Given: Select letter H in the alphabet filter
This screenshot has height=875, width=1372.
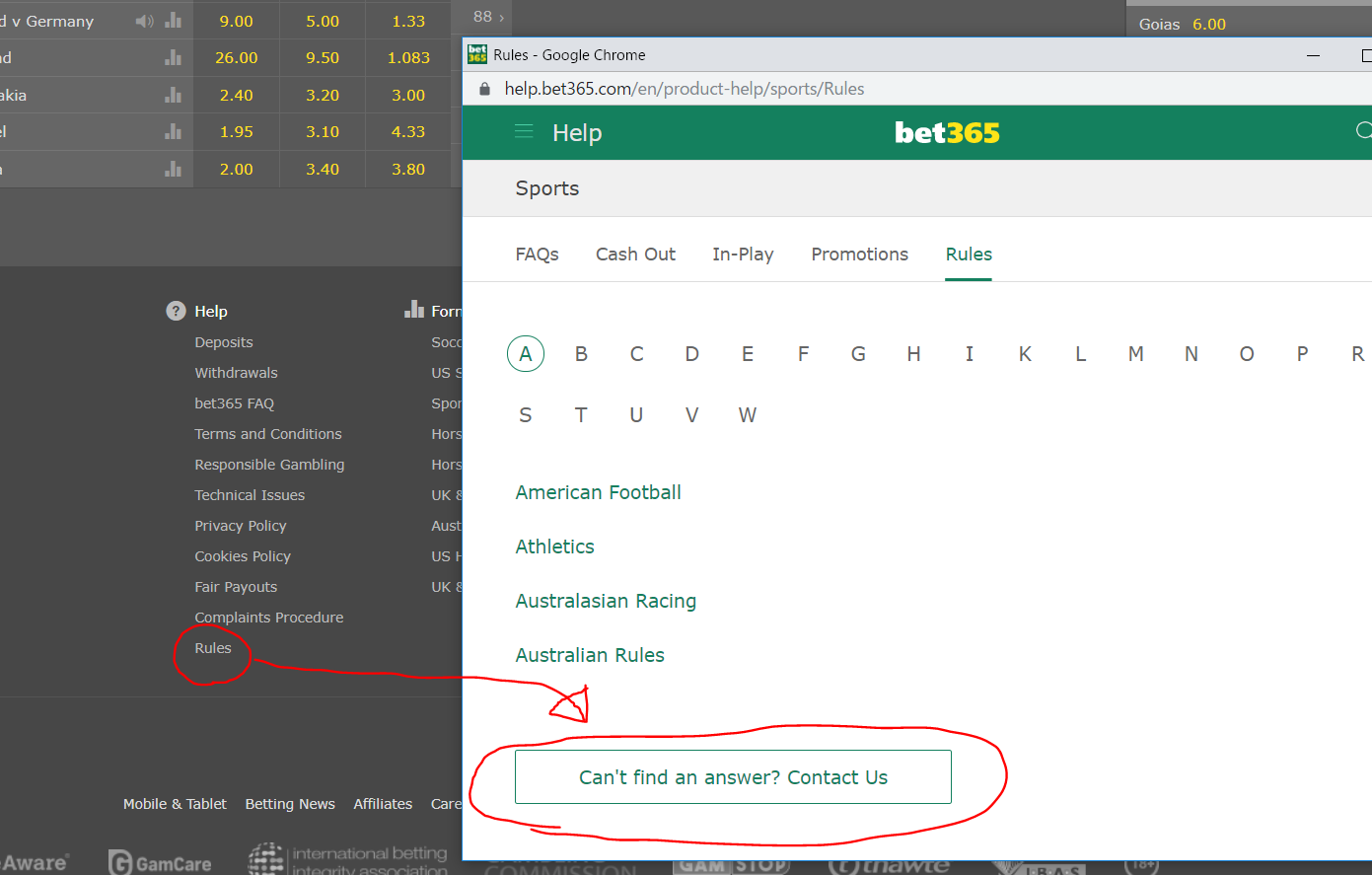Looking at the screenshot, I should coord(914,354).
